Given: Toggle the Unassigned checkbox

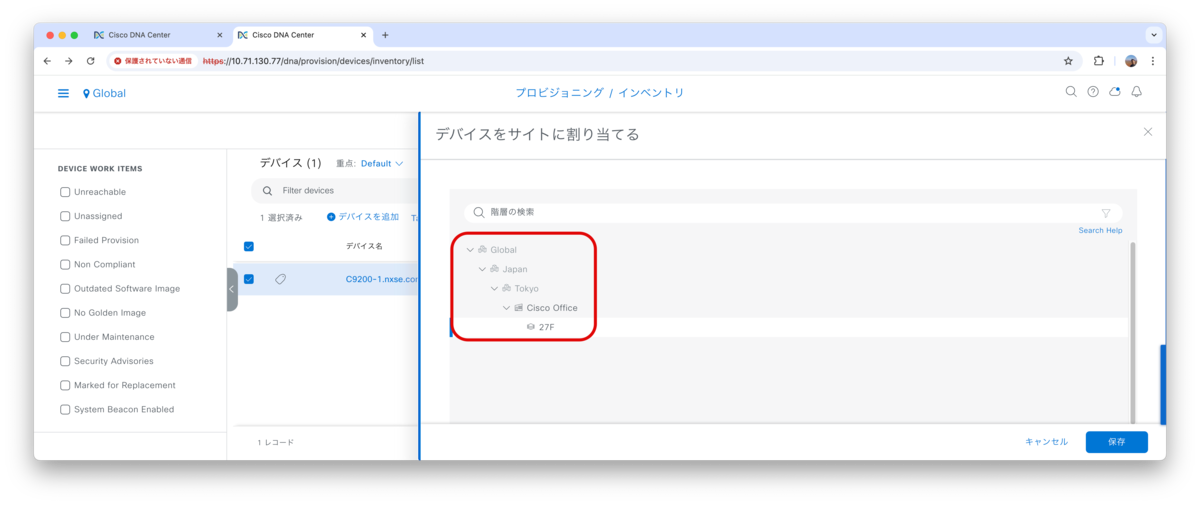Looking at the screenshot, I should (65, 216).
